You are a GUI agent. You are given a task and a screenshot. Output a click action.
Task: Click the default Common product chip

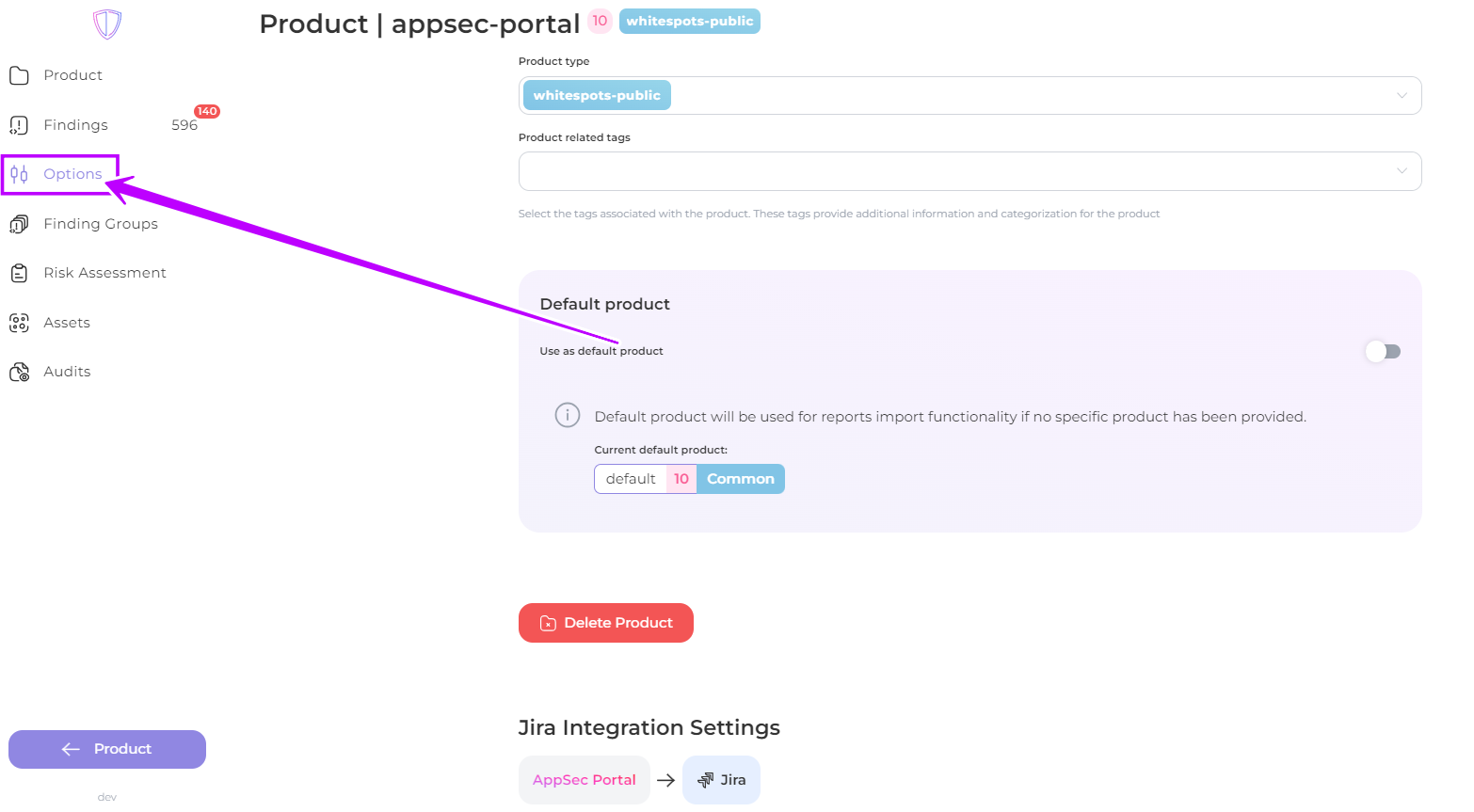point(689,479)
